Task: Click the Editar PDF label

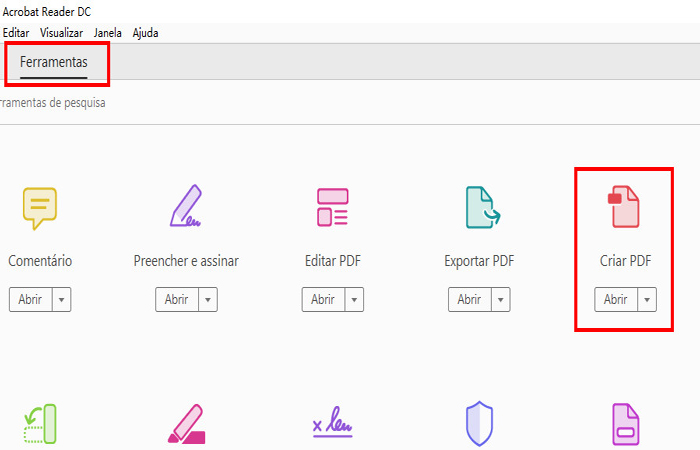Action: click(333, 261)
